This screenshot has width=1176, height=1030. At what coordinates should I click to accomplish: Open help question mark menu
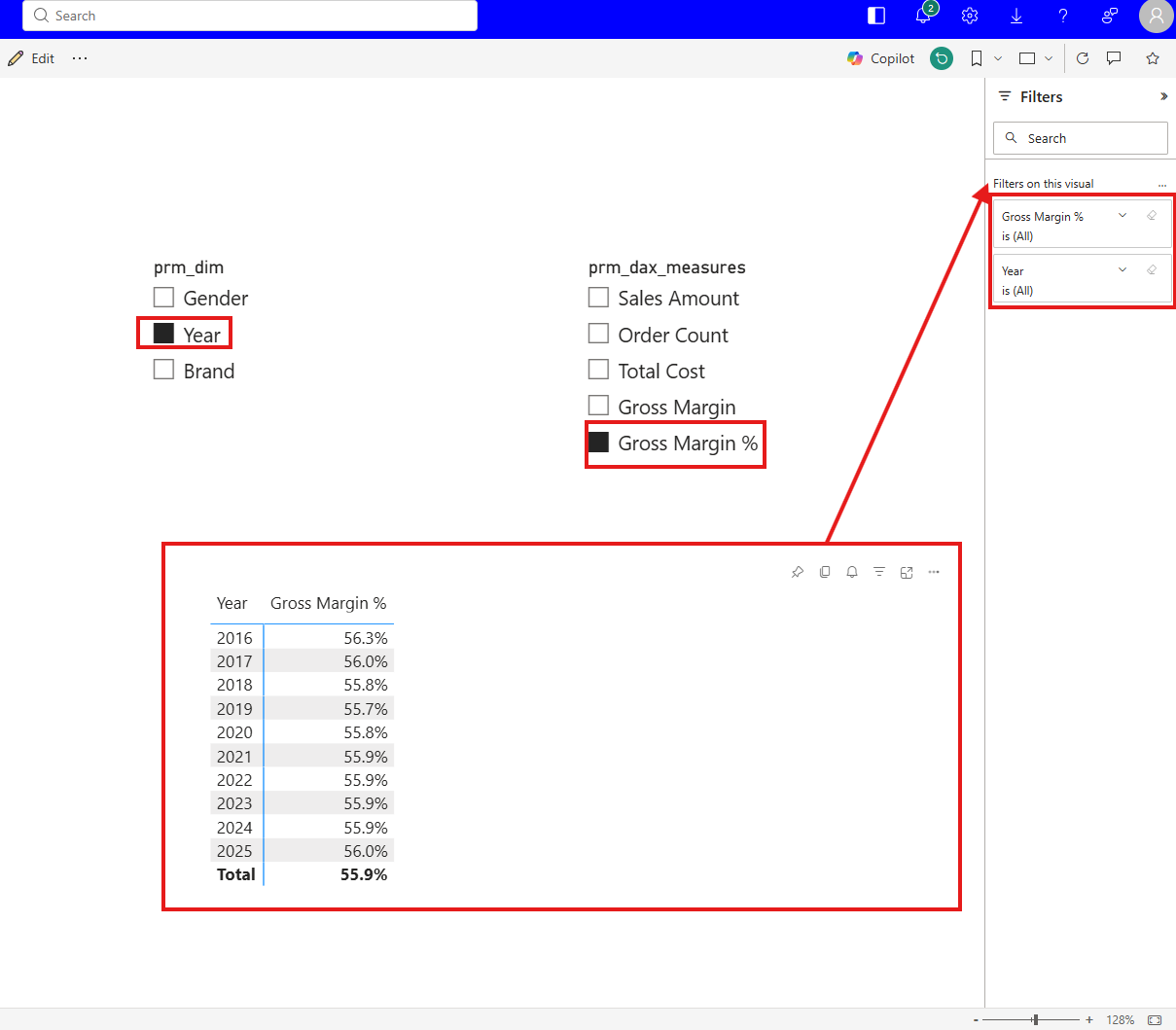click(1063, 16)
